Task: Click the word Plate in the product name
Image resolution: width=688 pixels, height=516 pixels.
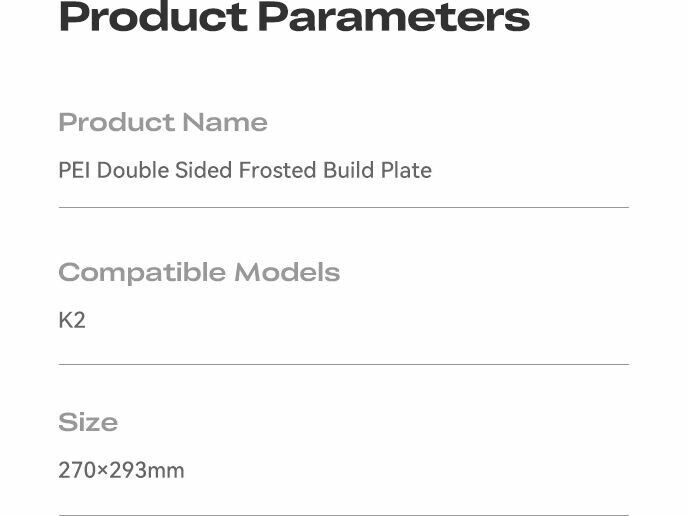Action: [406, 170]
